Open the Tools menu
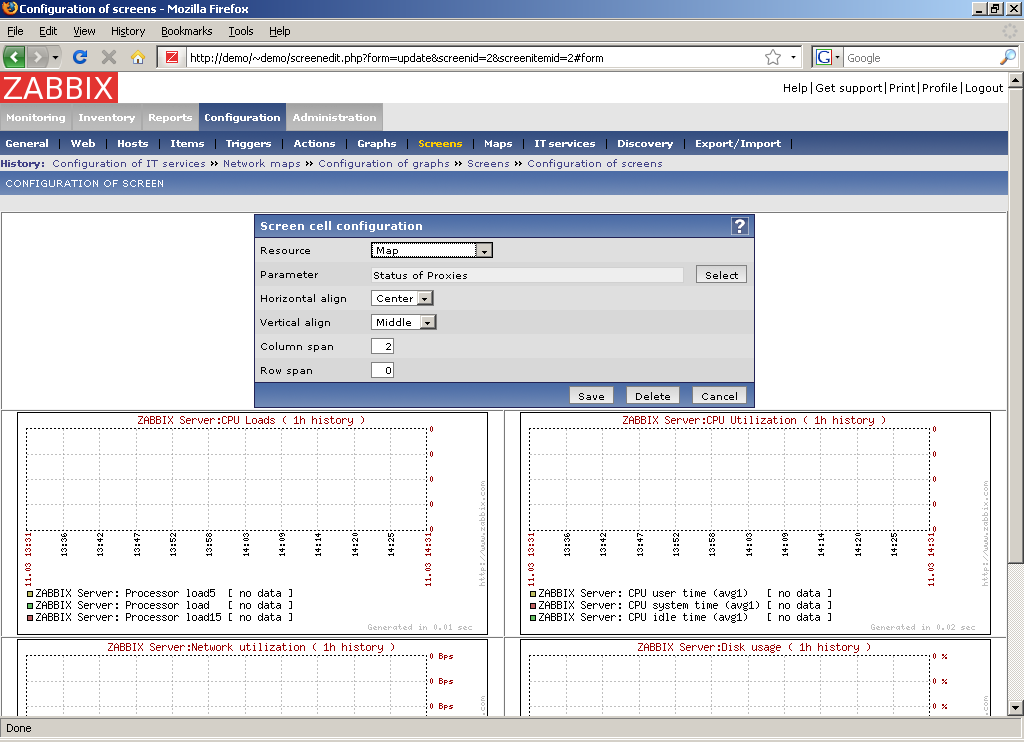The width and height of the screenshot is (1024, 742). [240, 31]
